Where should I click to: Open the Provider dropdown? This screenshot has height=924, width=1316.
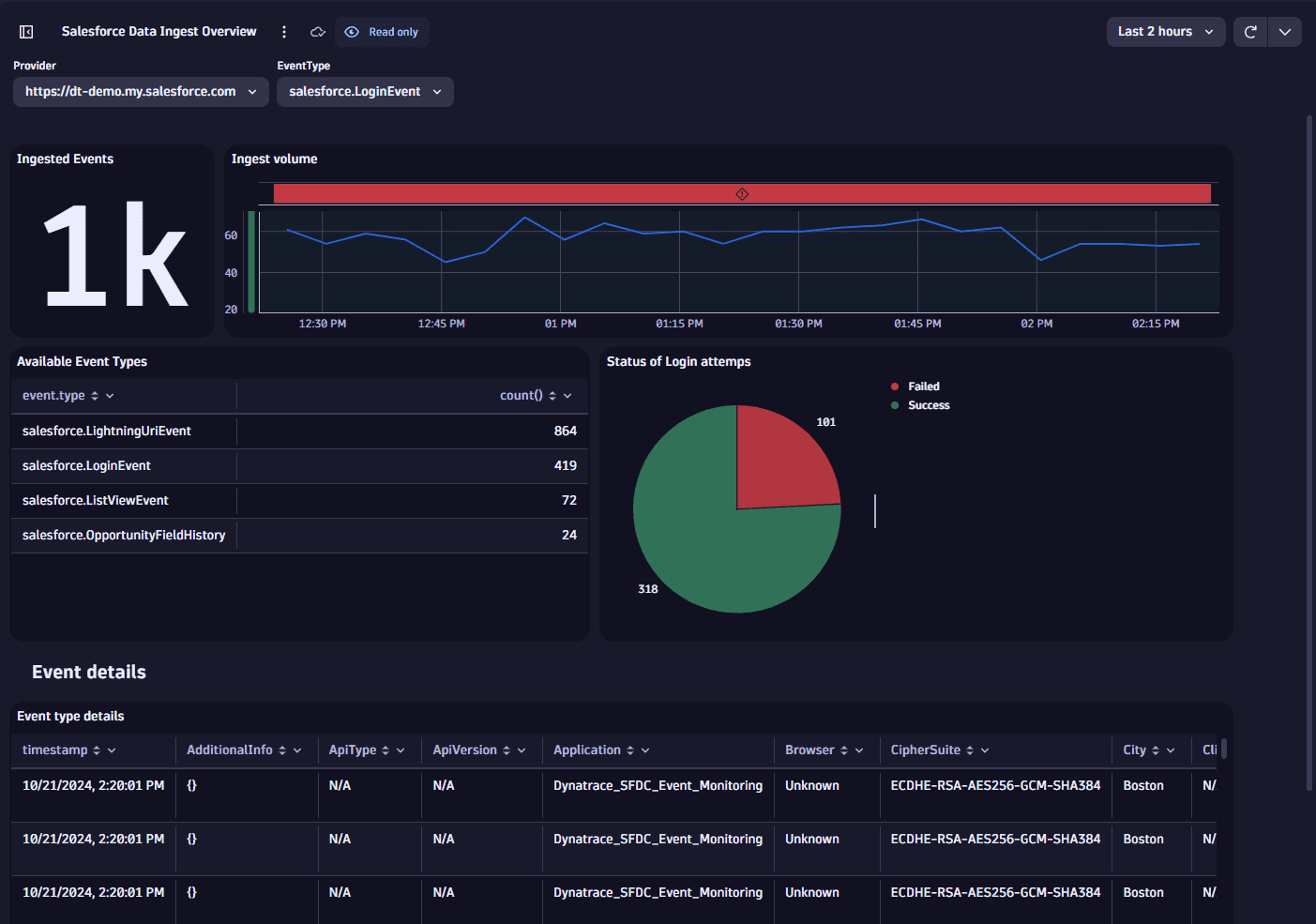pyautogui.click(x=141, y=92)
